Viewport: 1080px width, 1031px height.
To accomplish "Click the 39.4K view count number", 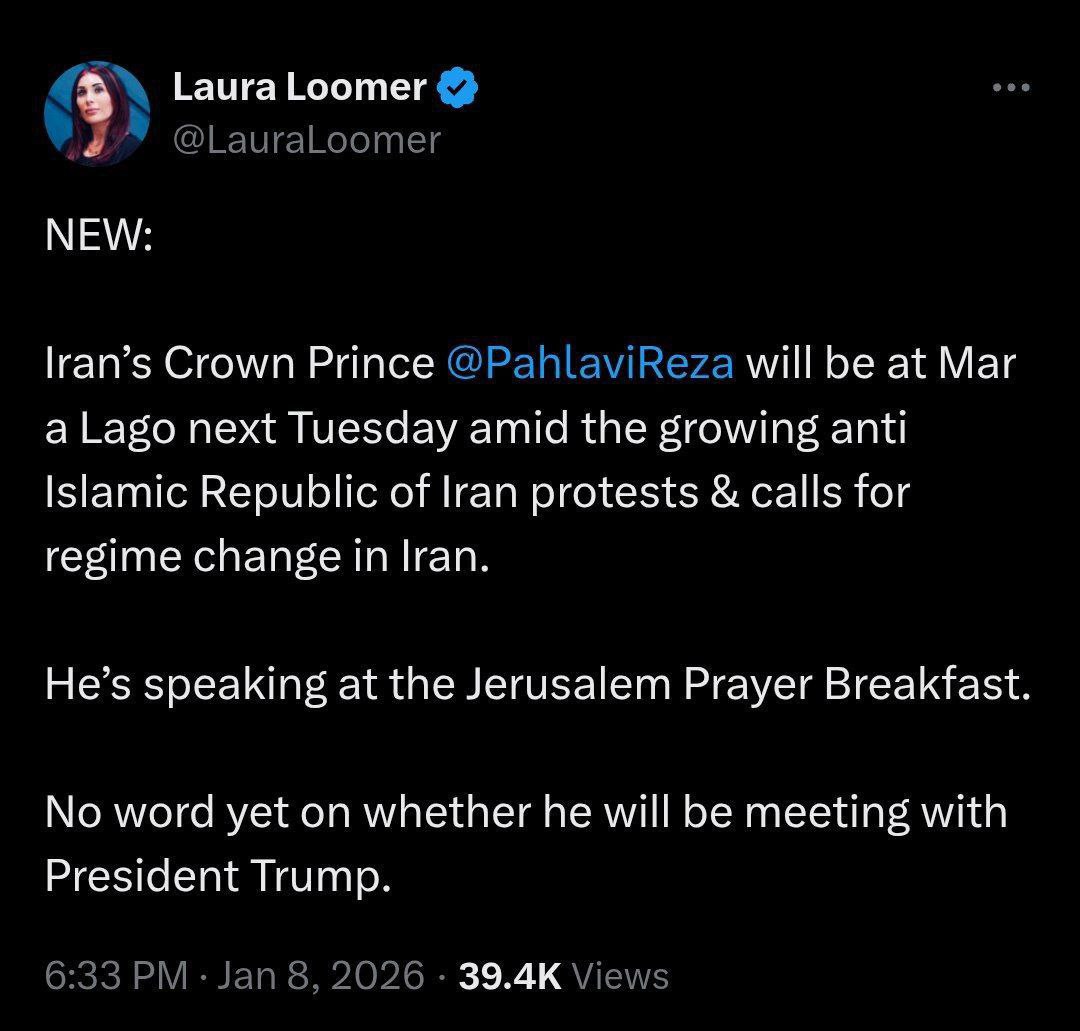I will pyautogui.click(x=510, y=975).
